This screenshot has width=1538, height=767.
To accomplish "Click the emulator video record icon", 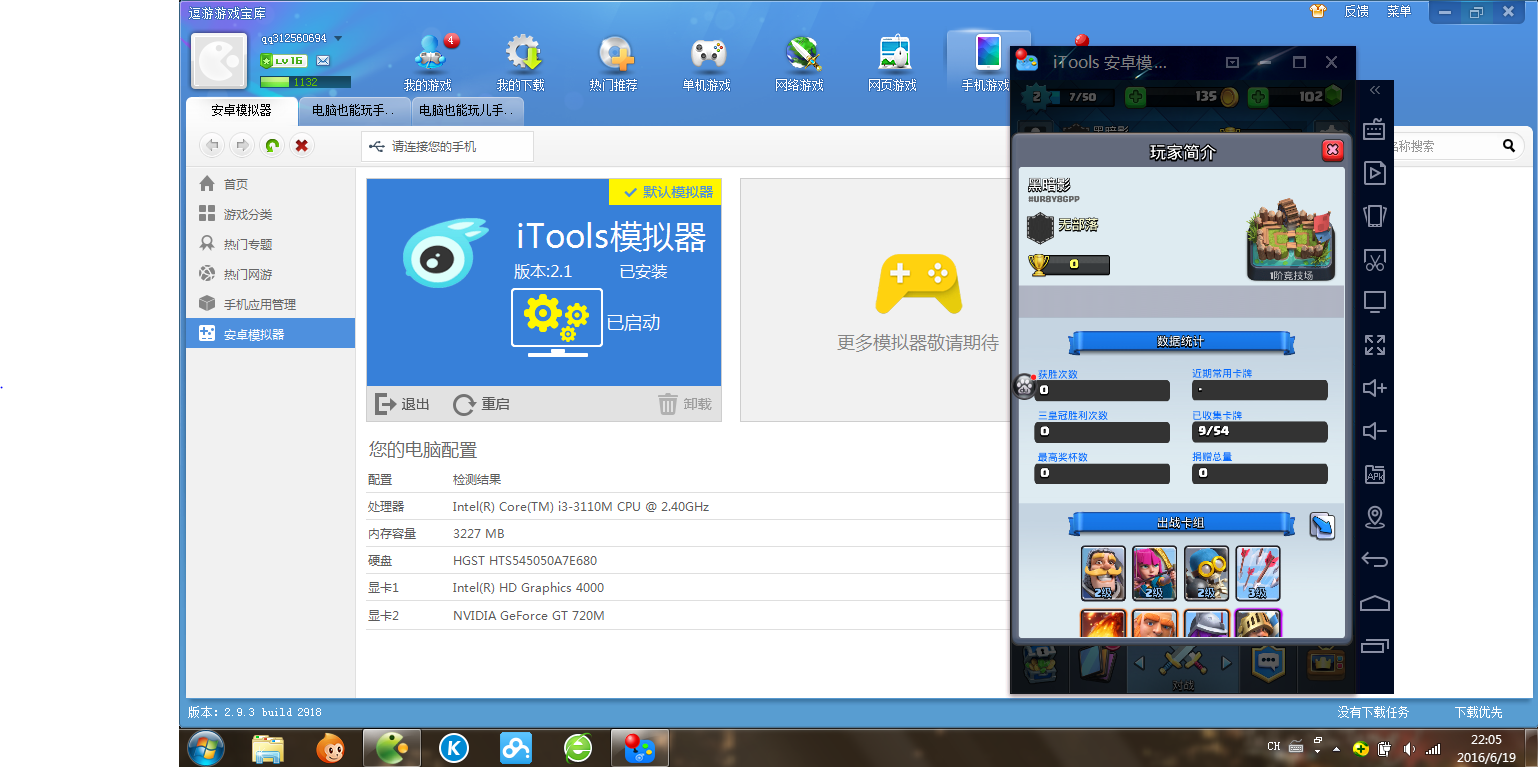I will (1375, 172).
